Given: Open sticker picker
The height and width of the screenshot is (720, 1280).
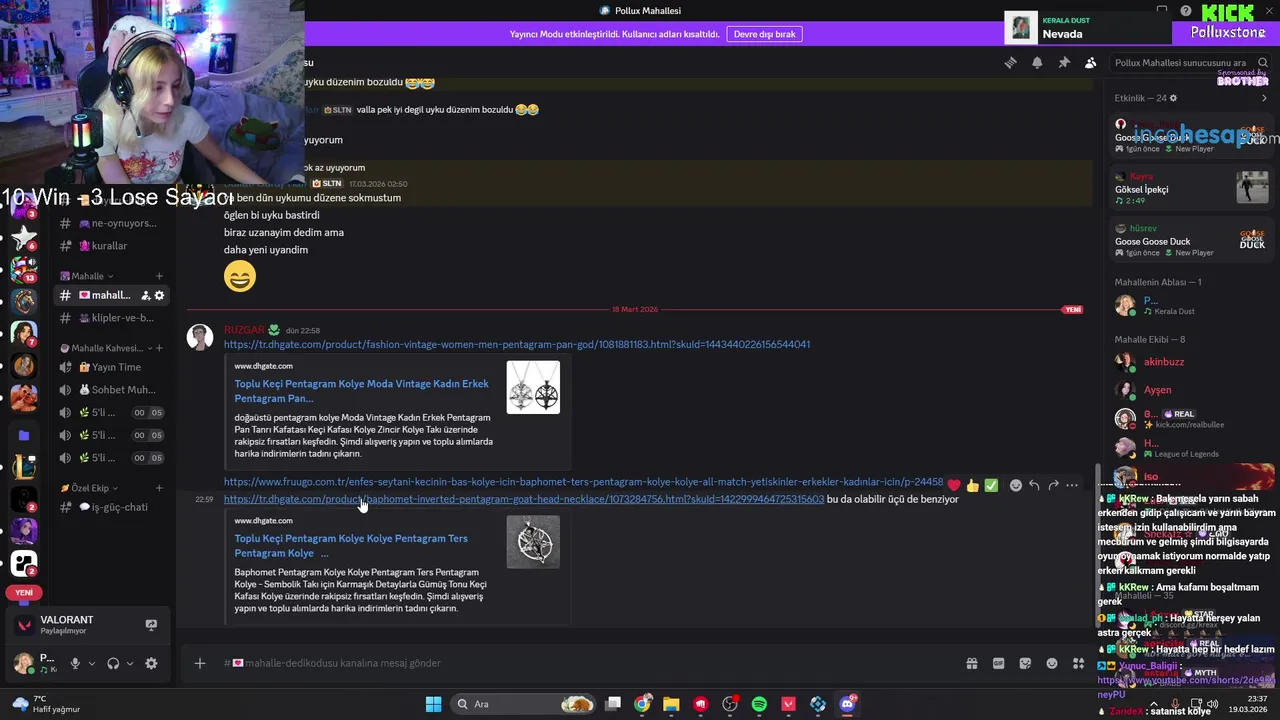Looking at the screenshot, I should [1025, 663].
